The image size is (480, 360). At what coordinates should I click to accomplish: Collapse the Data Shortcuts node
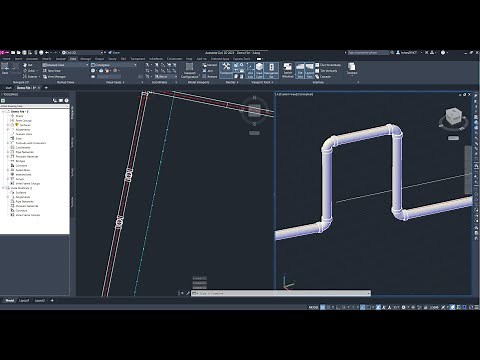pos(3,188)
